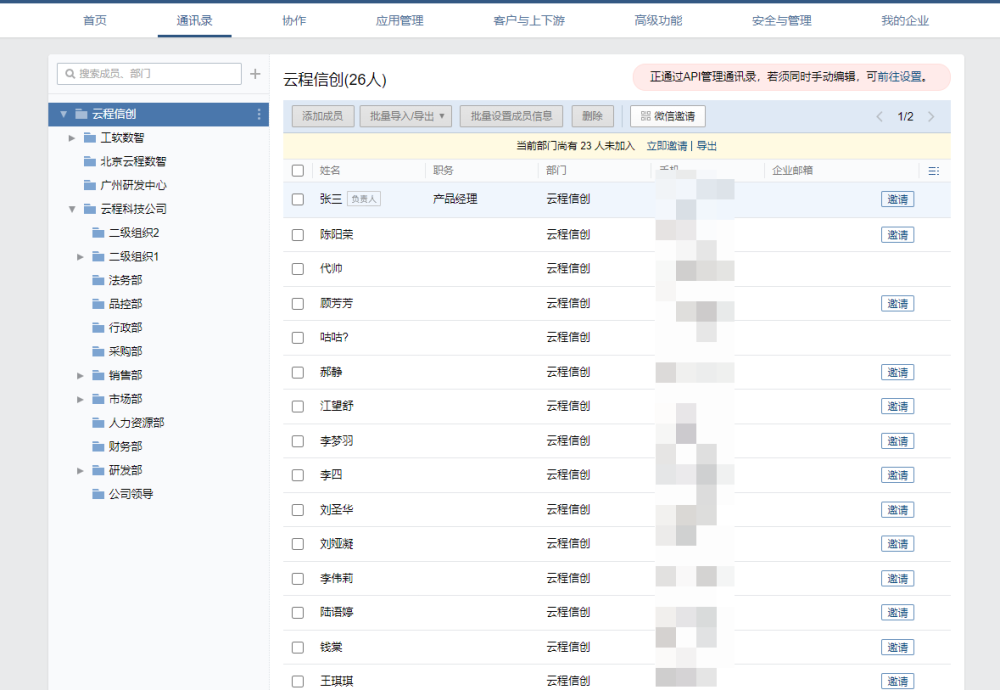Click the 工软数智 folder icon

click(x=90, y=138)
